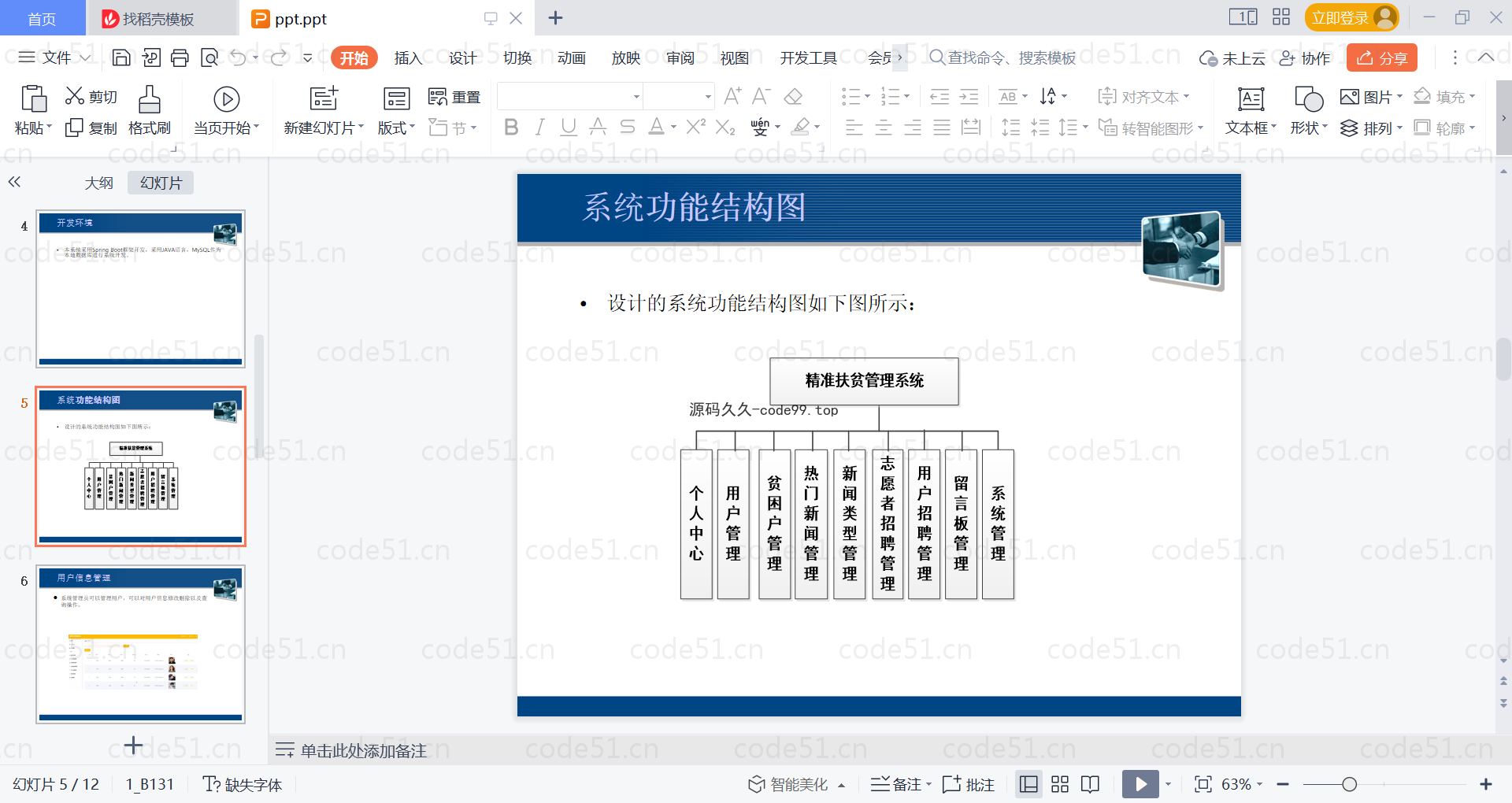1512x803 pixels.
Task: Open the 设计 ribbon tab
Action: coord(462,57)
